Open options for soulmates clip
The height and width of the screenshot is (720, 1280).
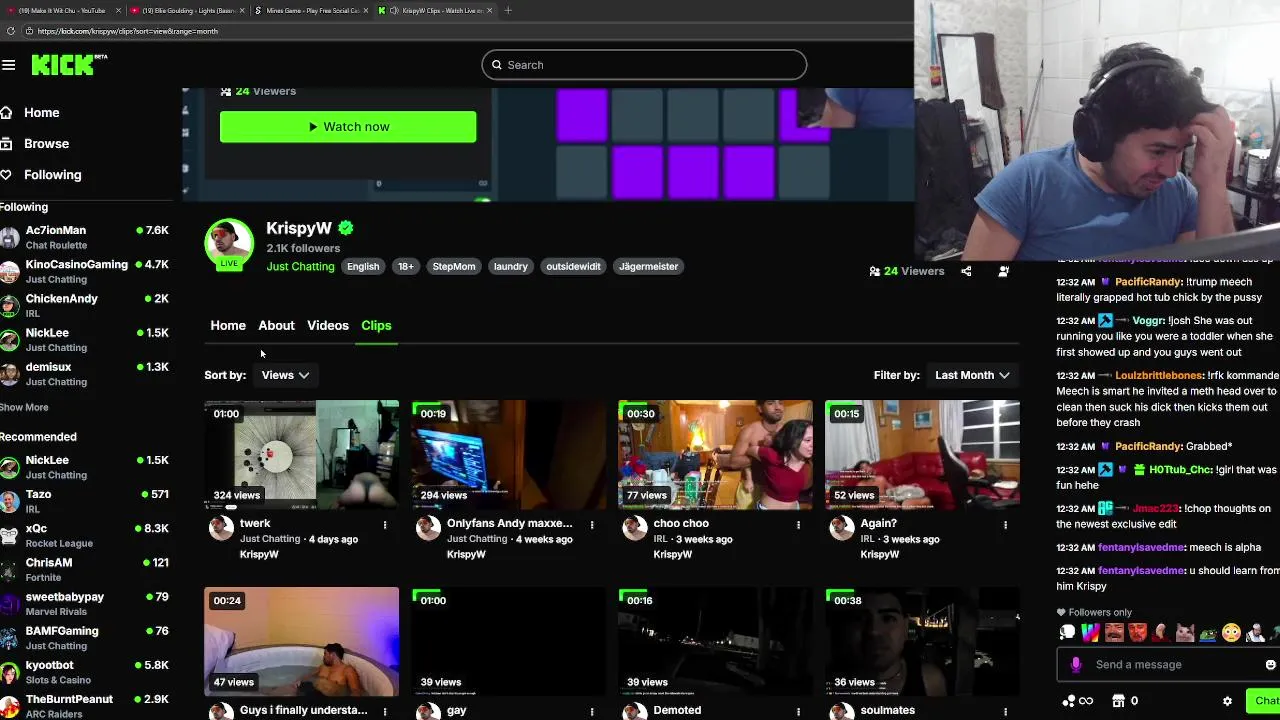click(x=1005, y=711)
